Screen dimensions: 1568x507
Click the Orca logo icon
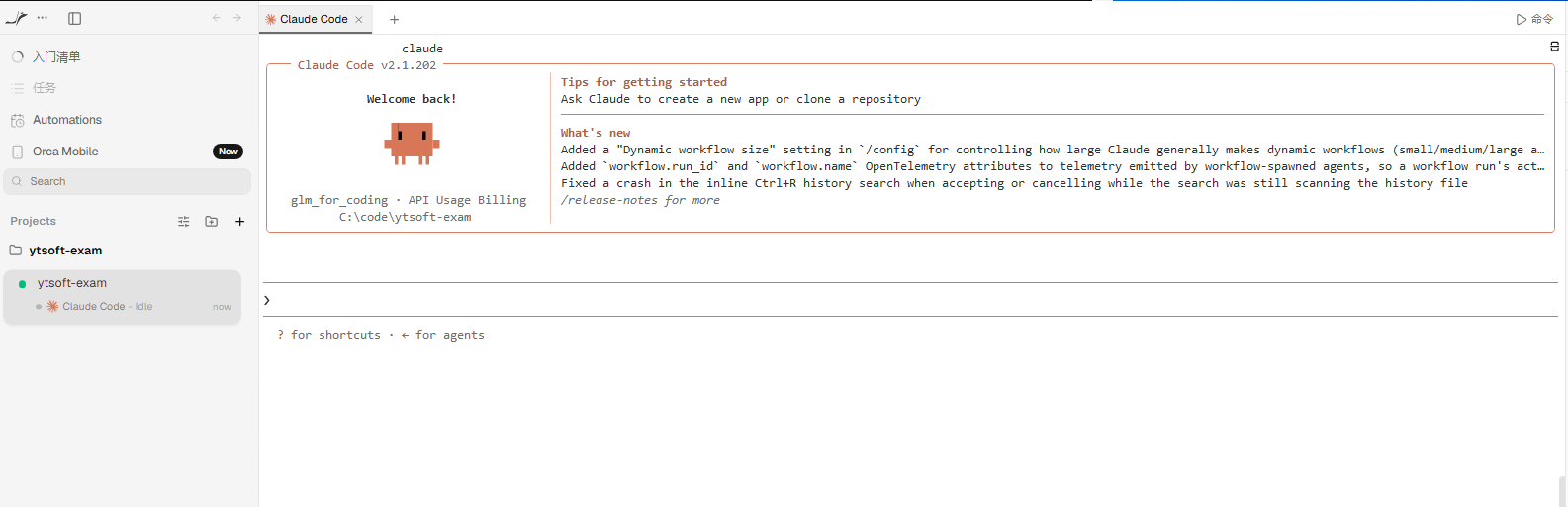click(x=17, y=18)
